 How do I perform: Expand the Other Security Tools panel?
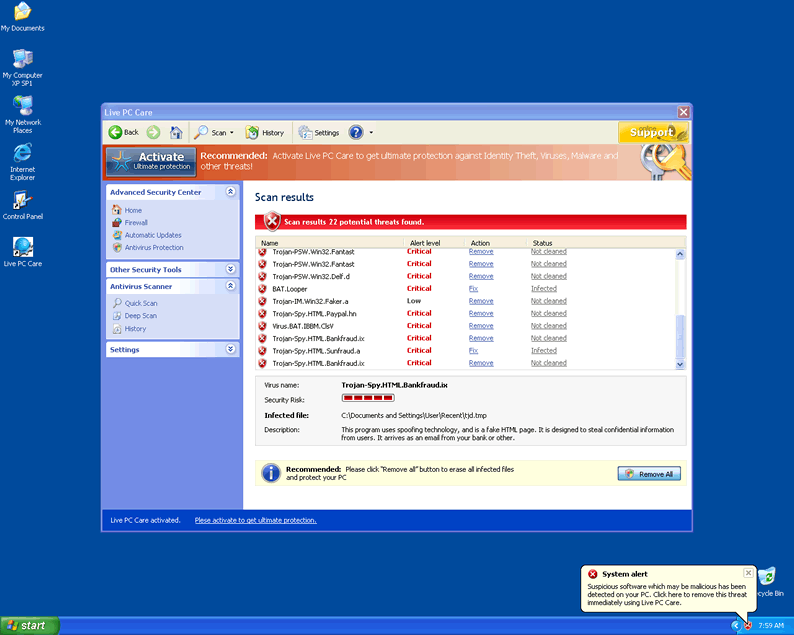(x=231, y=269)
